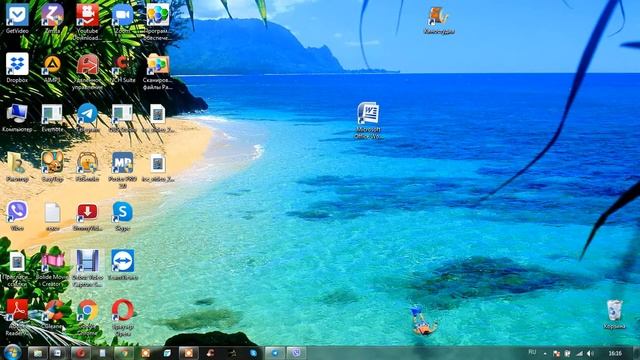Open the Telegram desktop shortcut
The image size is (640, 360).
point(87,114)
